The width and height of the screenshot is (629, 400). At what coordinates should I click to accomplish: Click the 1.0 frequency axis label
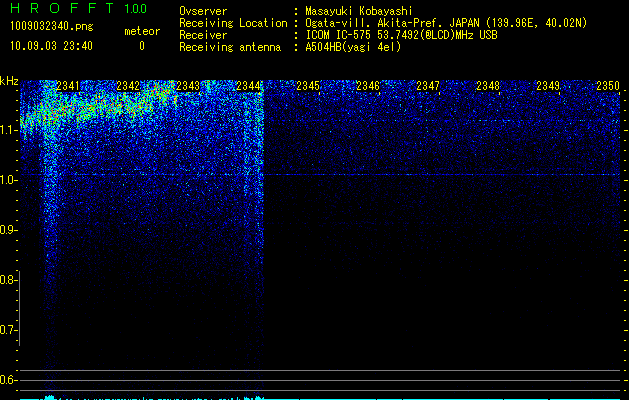9,180
